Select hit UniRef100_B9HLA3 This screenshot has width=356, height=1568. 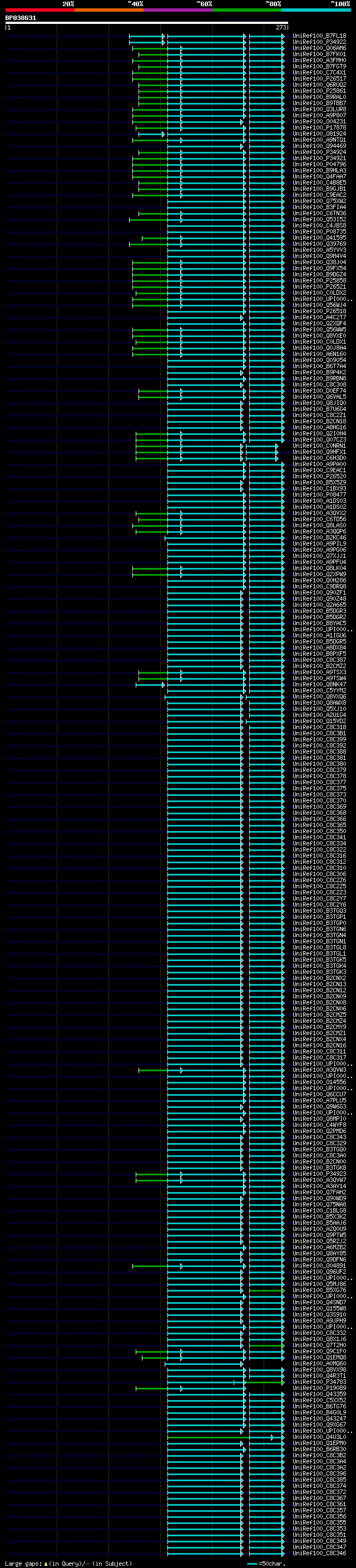click(319, 170)
